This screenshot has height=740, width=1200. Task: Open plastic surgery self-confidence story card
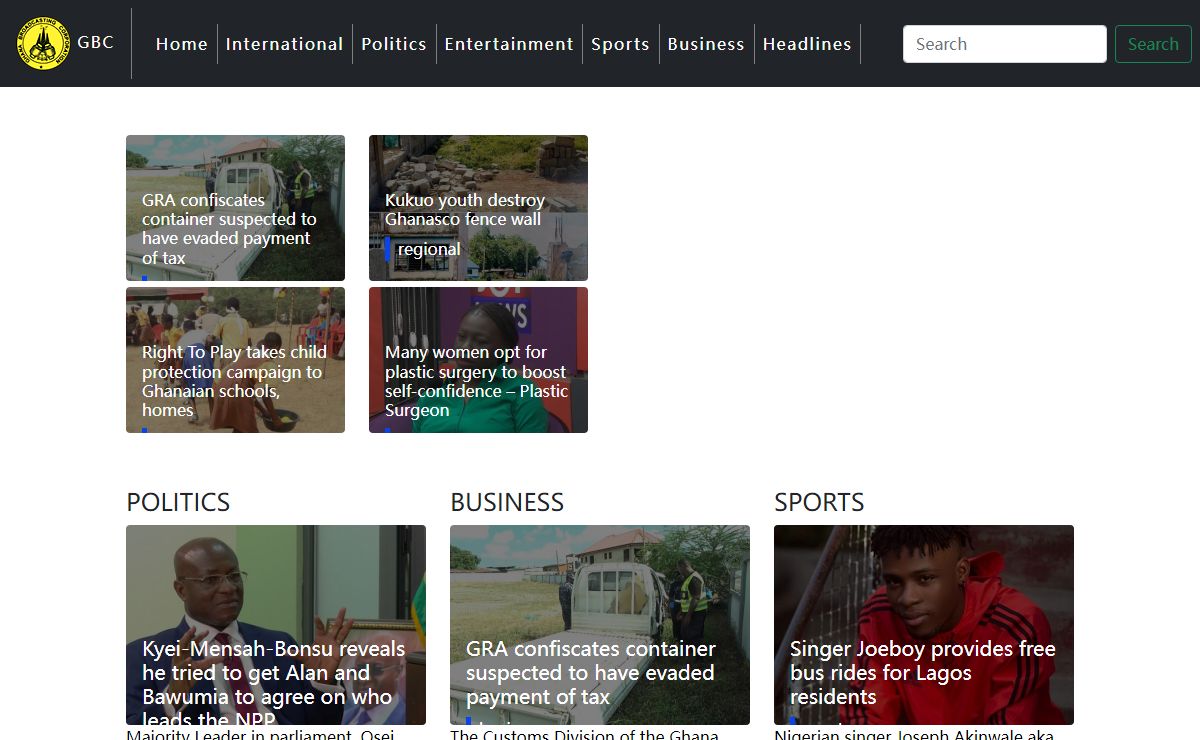(x=478, y=360)
